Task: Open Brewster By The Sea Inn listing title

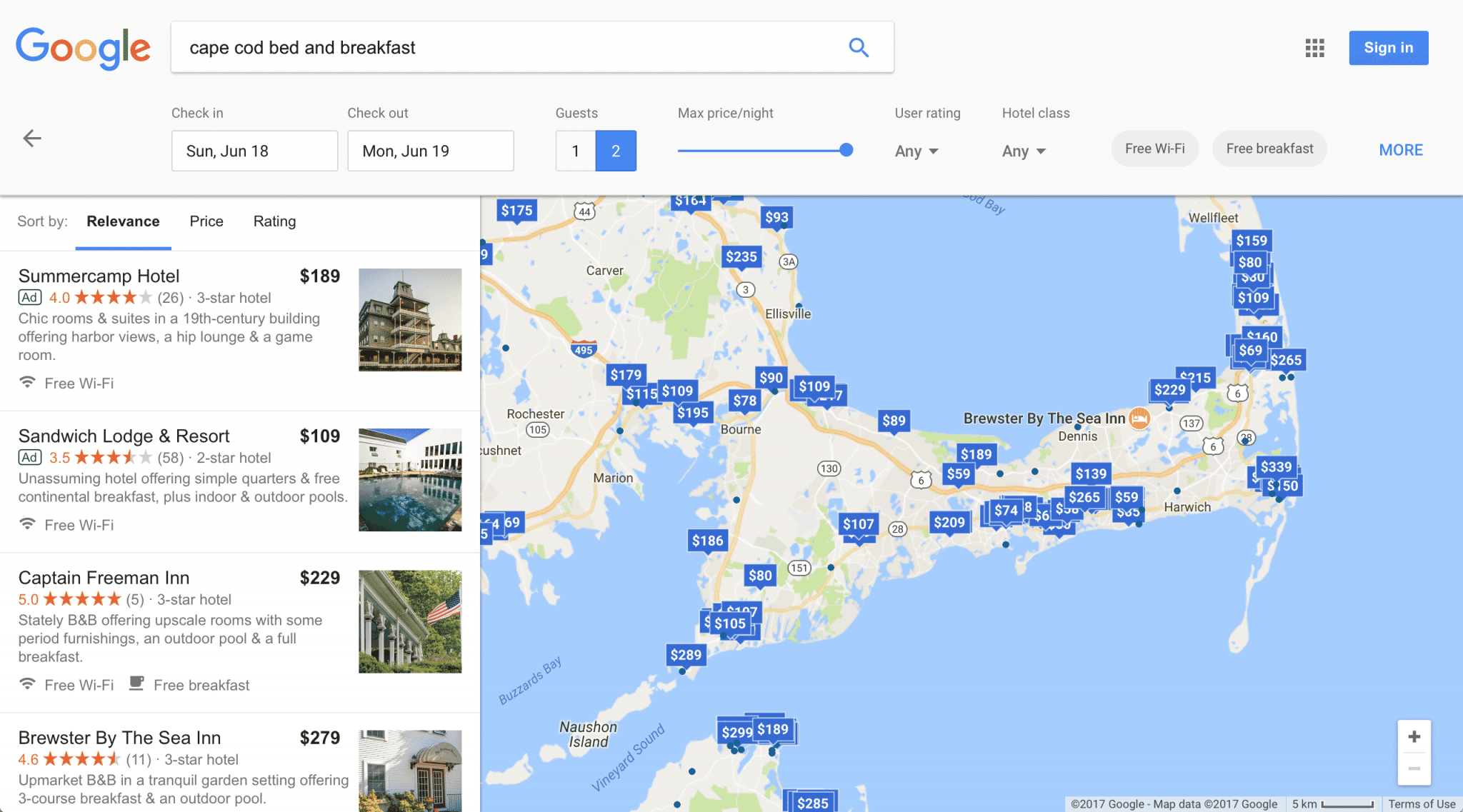Action: pos(119,737)
